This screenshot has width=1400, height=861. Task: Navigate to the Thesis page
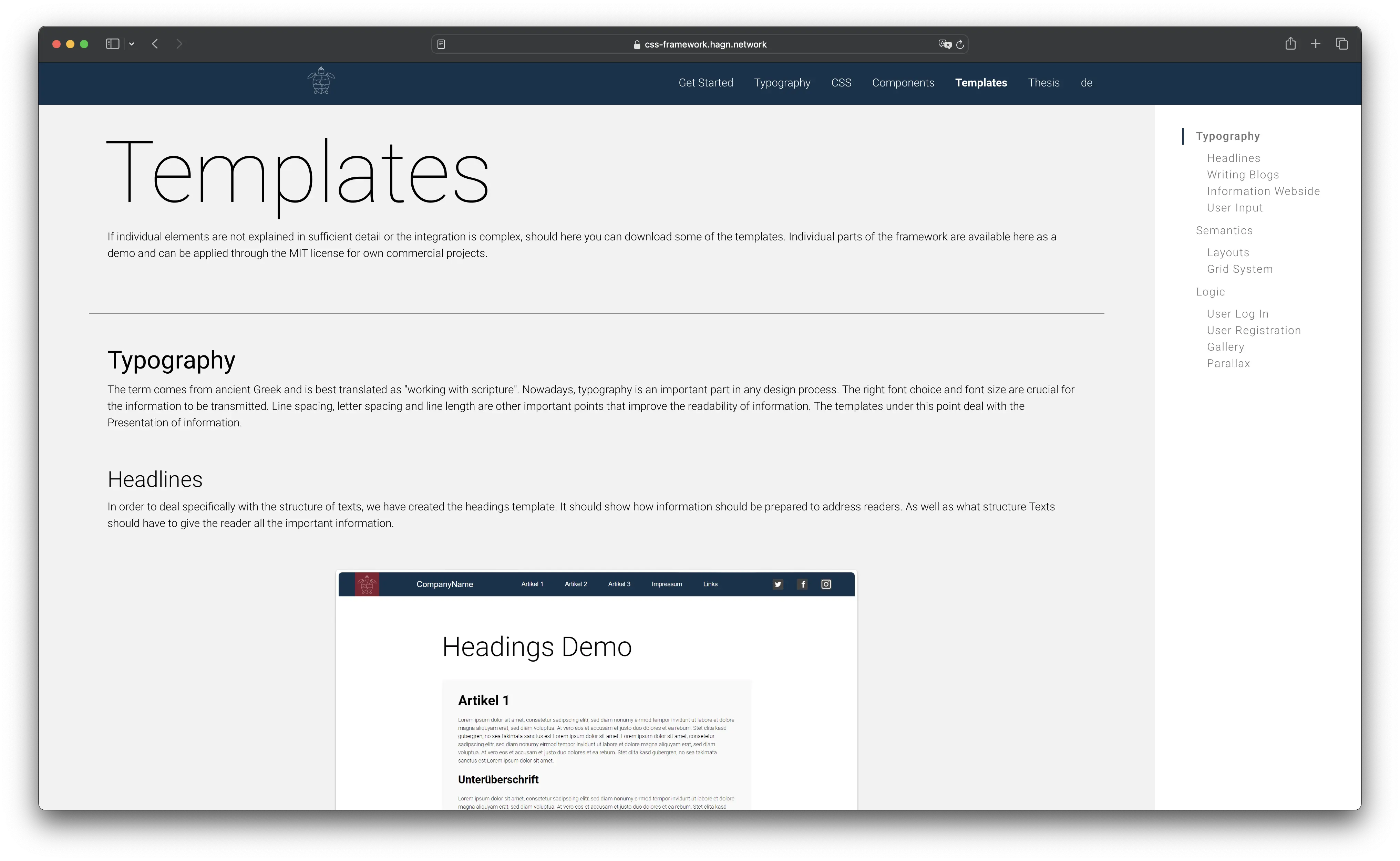pos(1043,83)
